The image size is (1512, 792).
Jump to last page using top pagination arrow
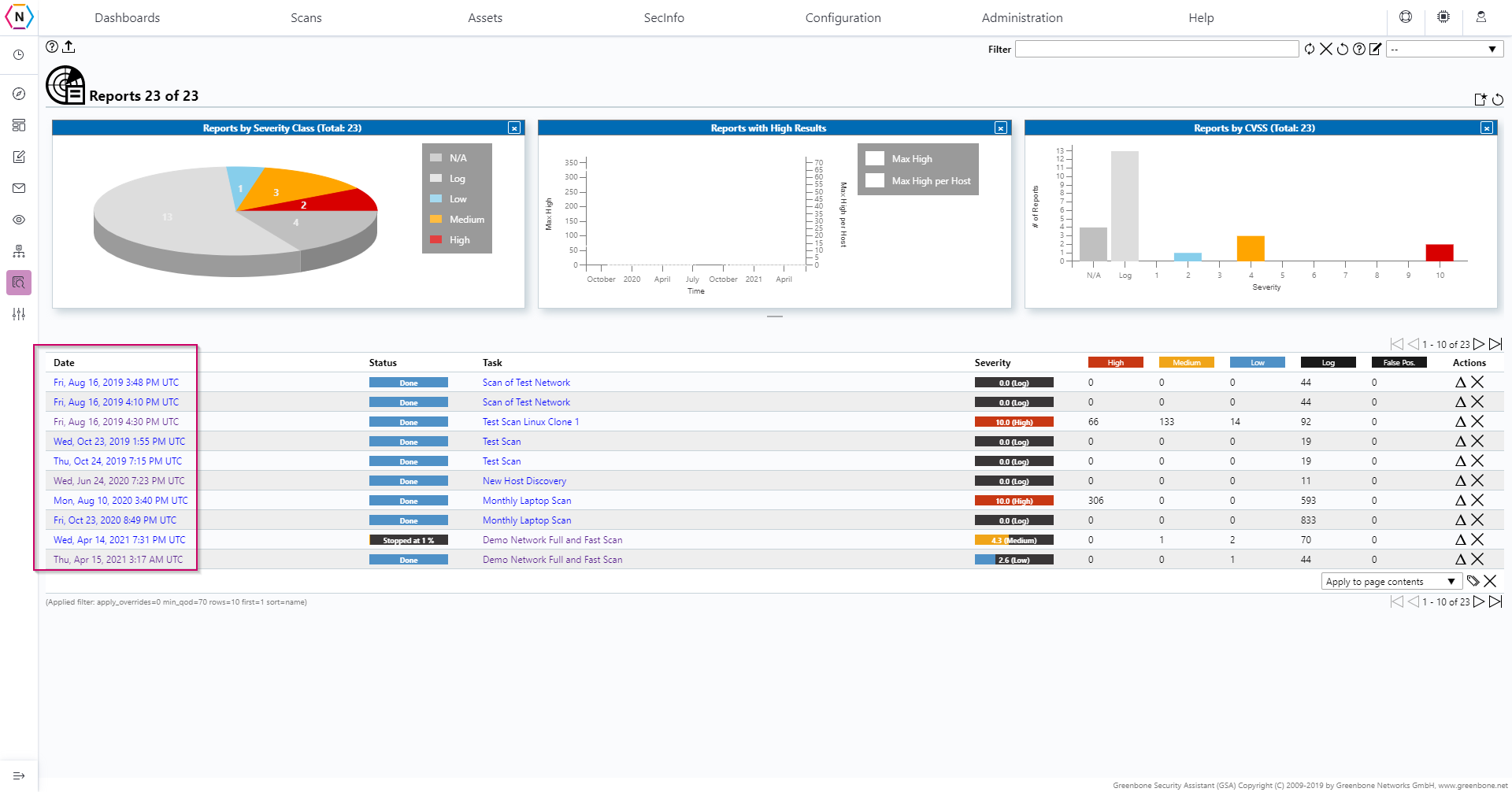pos(1495,344)
